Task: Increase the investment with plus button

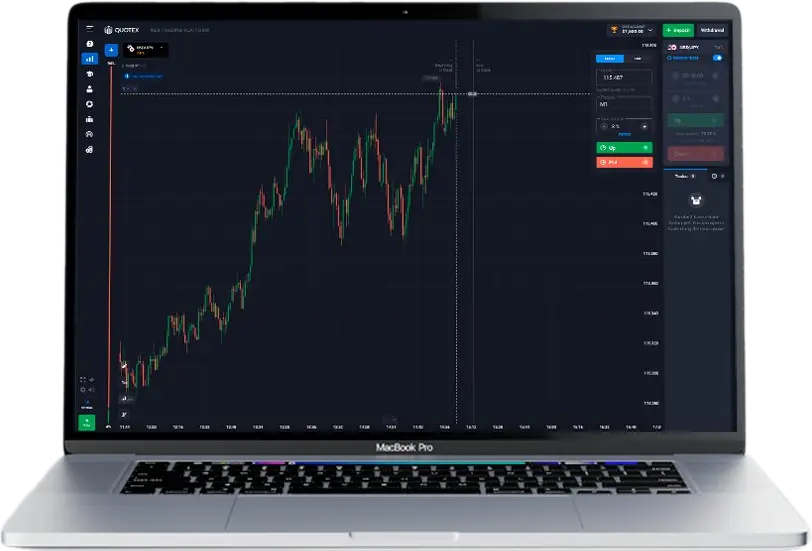Action: pyautogui.click(x=645, y=126)
